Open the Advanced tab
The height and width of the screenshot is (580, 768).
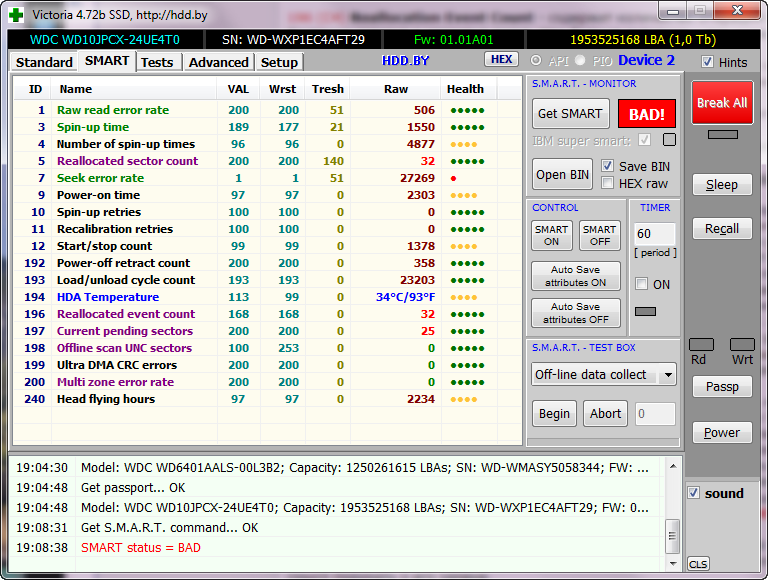pyautogui.click(x=218, y=62)
